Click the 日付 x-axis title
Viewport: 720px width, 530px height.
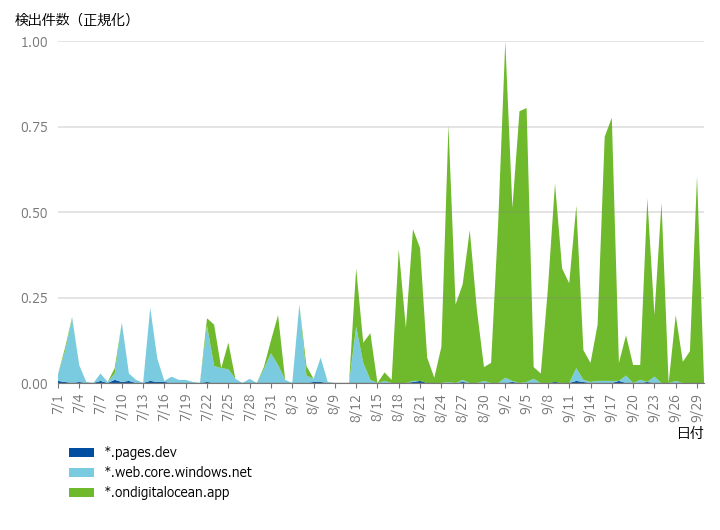[x=690, y=433]
